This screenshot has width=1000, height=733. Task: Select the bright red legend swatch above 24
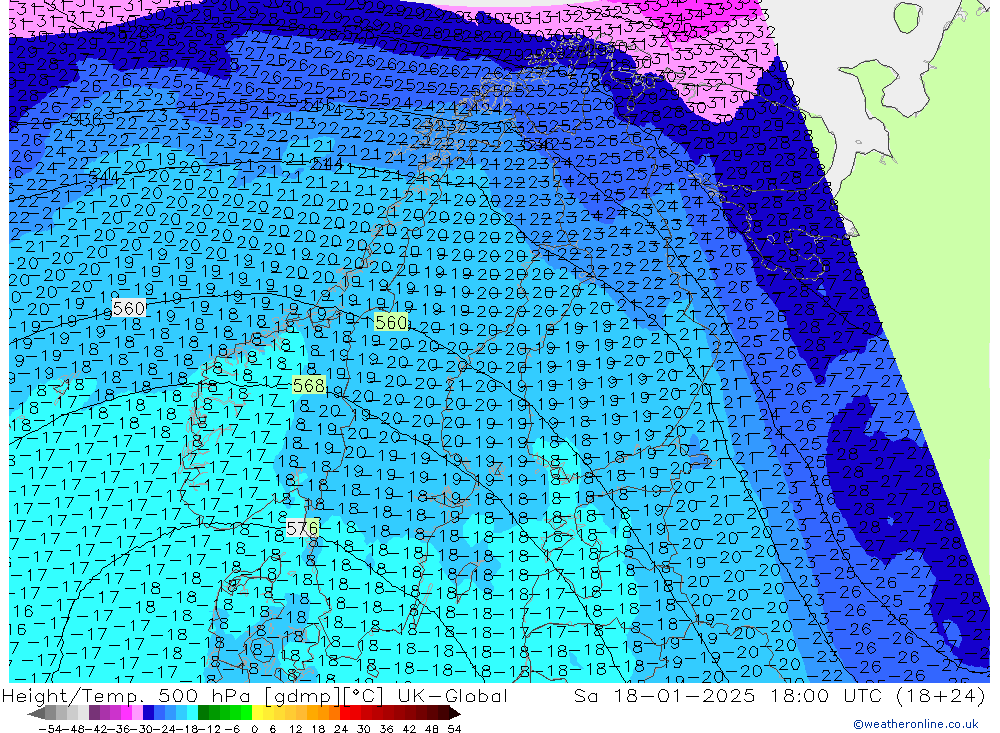(x=345, y=714)
